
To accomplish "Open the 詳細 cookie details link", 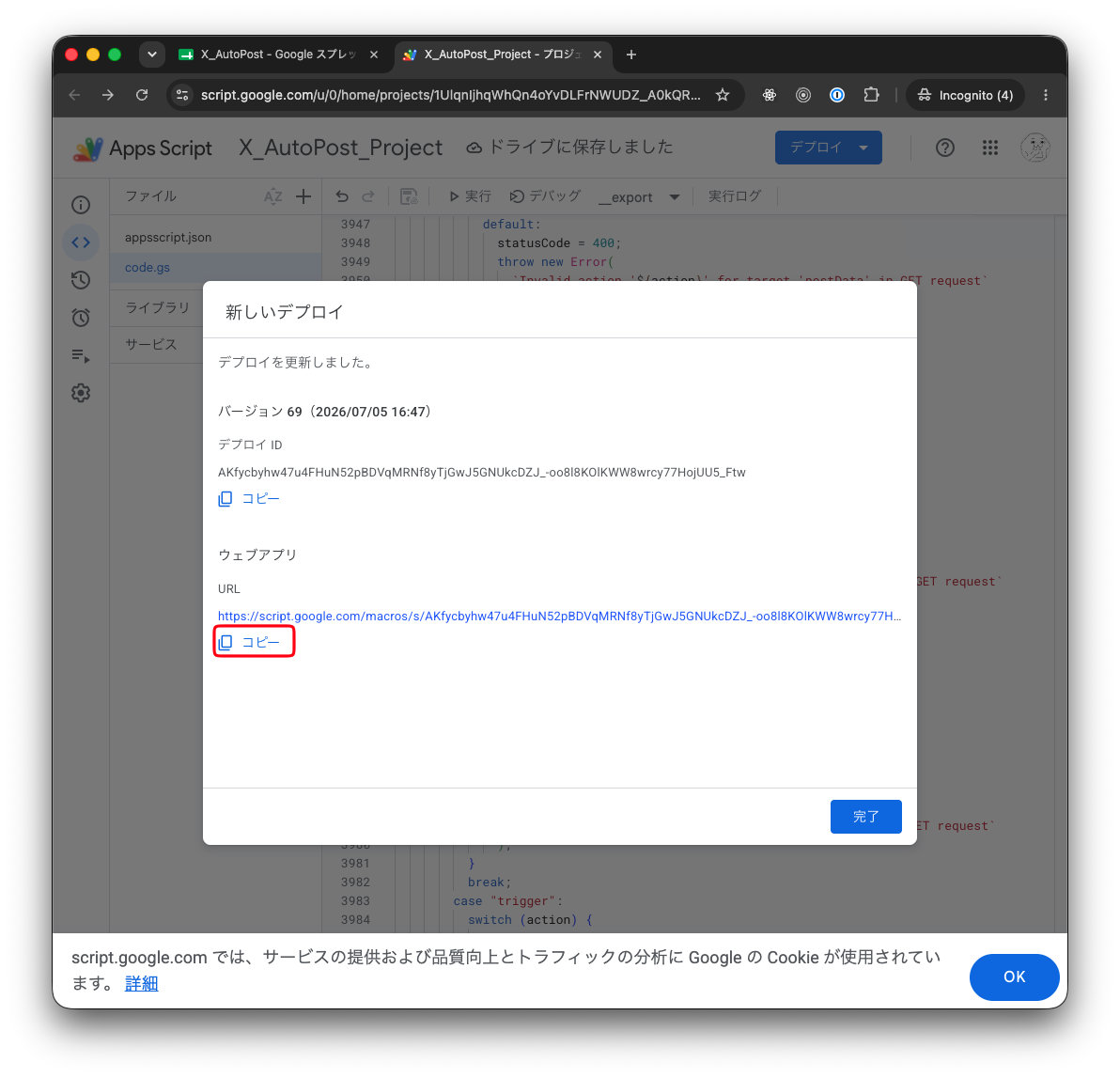I will [x=142, y=983].
